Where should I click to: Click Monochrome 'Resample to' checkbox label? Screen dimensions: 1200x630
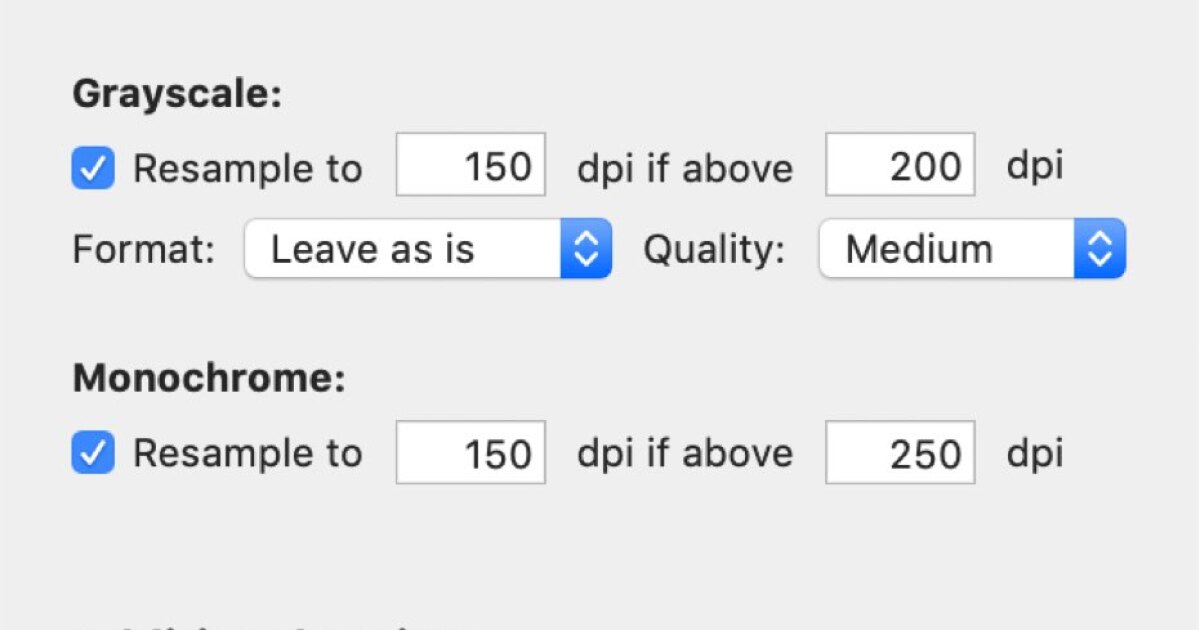pos(247,454)
